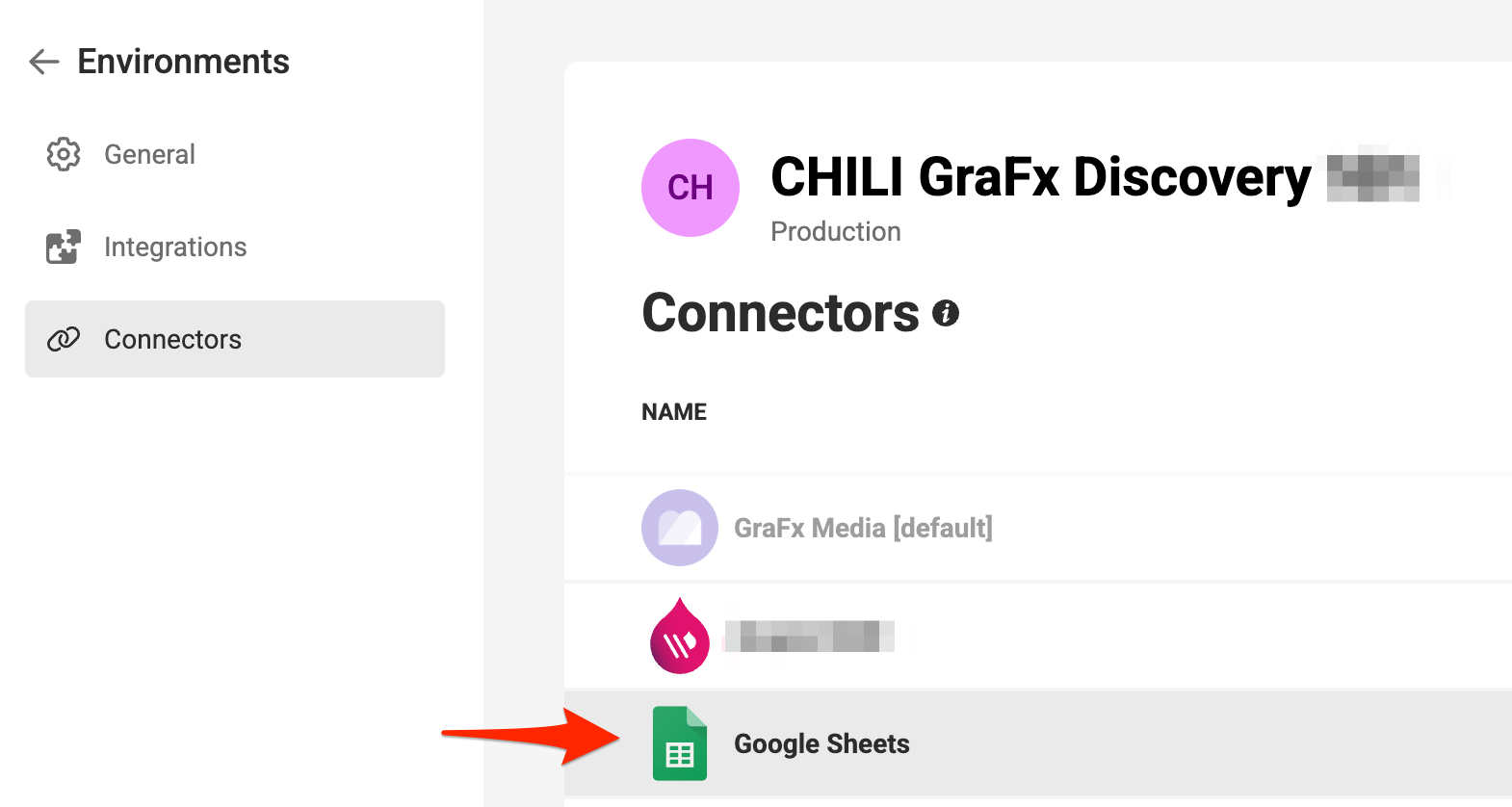This screenshot has height=807, width=1512.
Task: Click the blurred connector name row
Action: click(1038, 636)
